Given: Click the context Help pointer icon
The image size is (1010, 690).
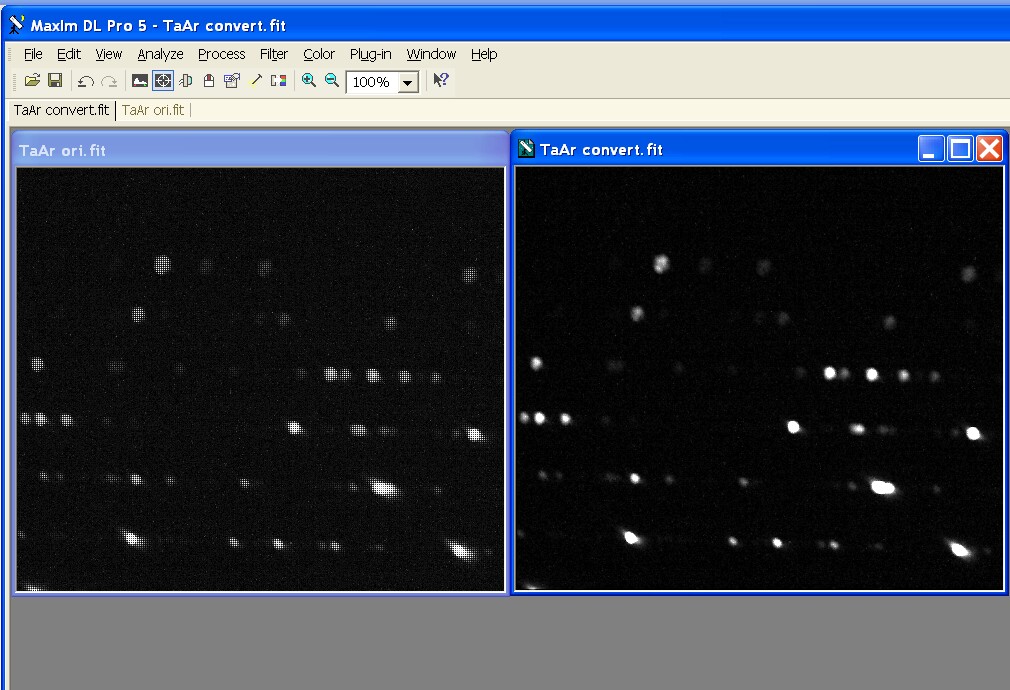Looking at the screenshot, I should pos(440,81).
